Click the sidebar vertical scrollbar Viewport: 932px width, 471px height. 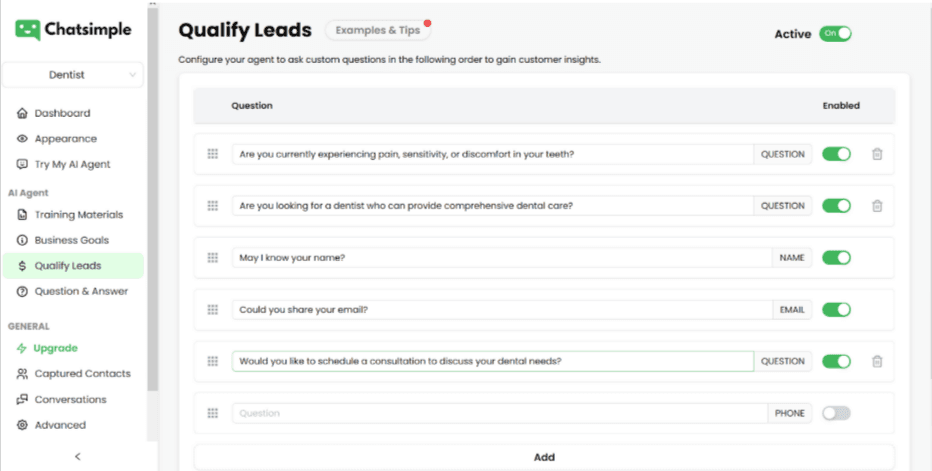tap(153, 200)
